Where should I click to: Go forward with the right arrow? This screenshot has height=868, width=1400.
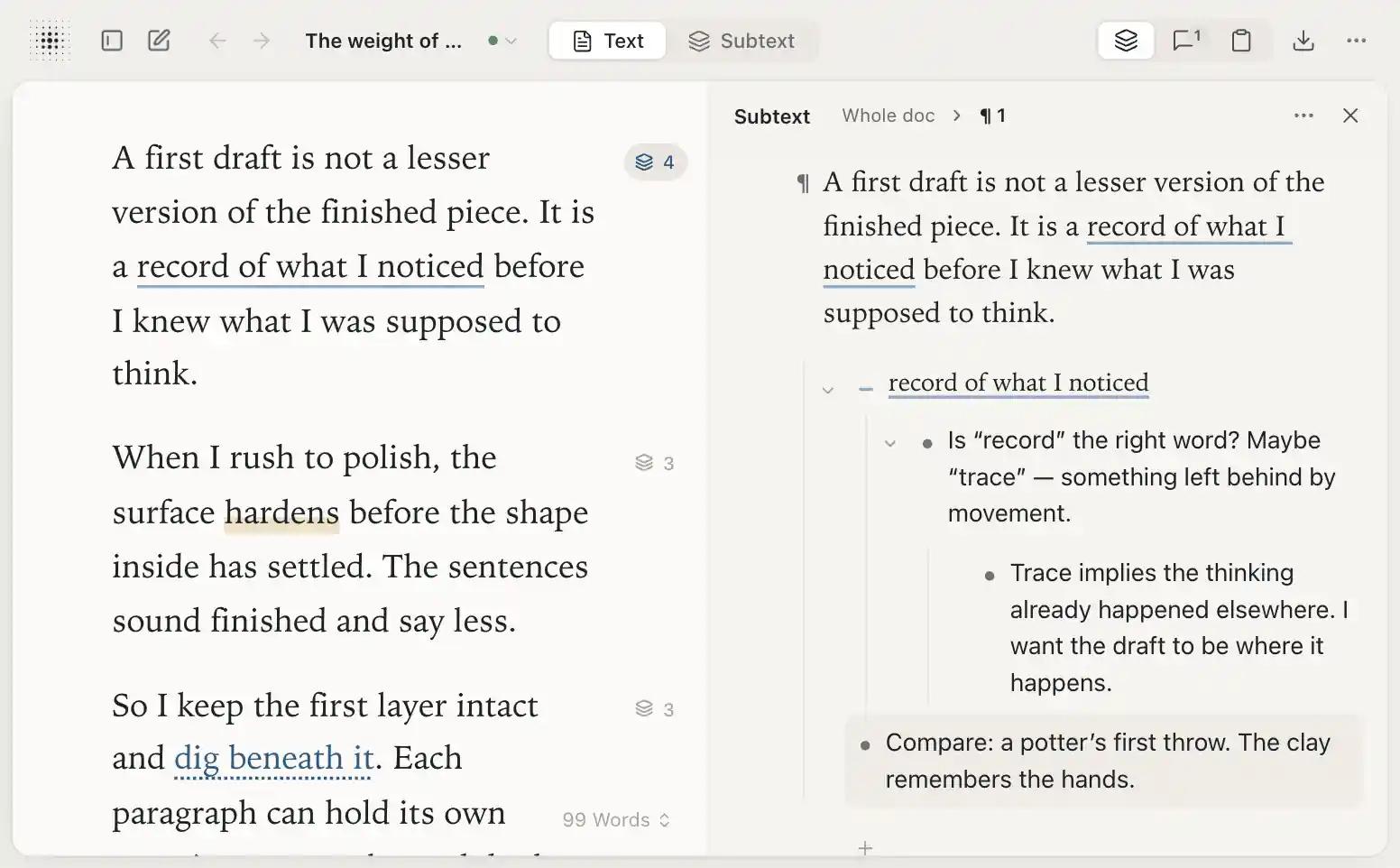click(262, 41)
